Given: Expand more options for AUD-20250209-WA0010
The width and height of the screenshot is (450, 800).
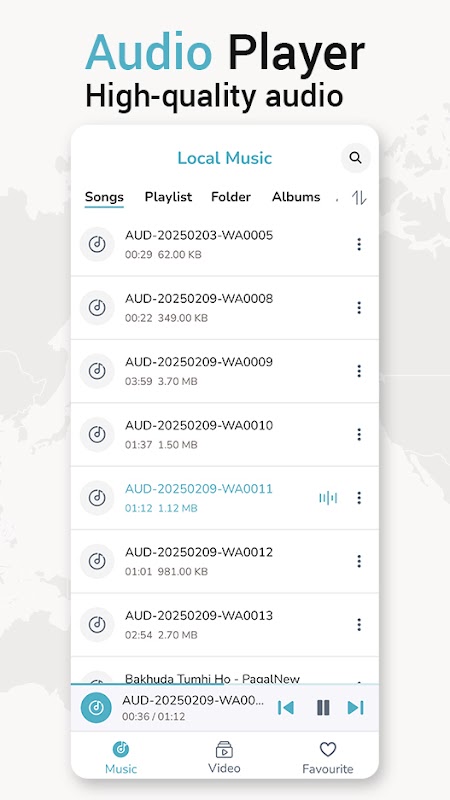Looking at the screenshot, I should (359, 434).
